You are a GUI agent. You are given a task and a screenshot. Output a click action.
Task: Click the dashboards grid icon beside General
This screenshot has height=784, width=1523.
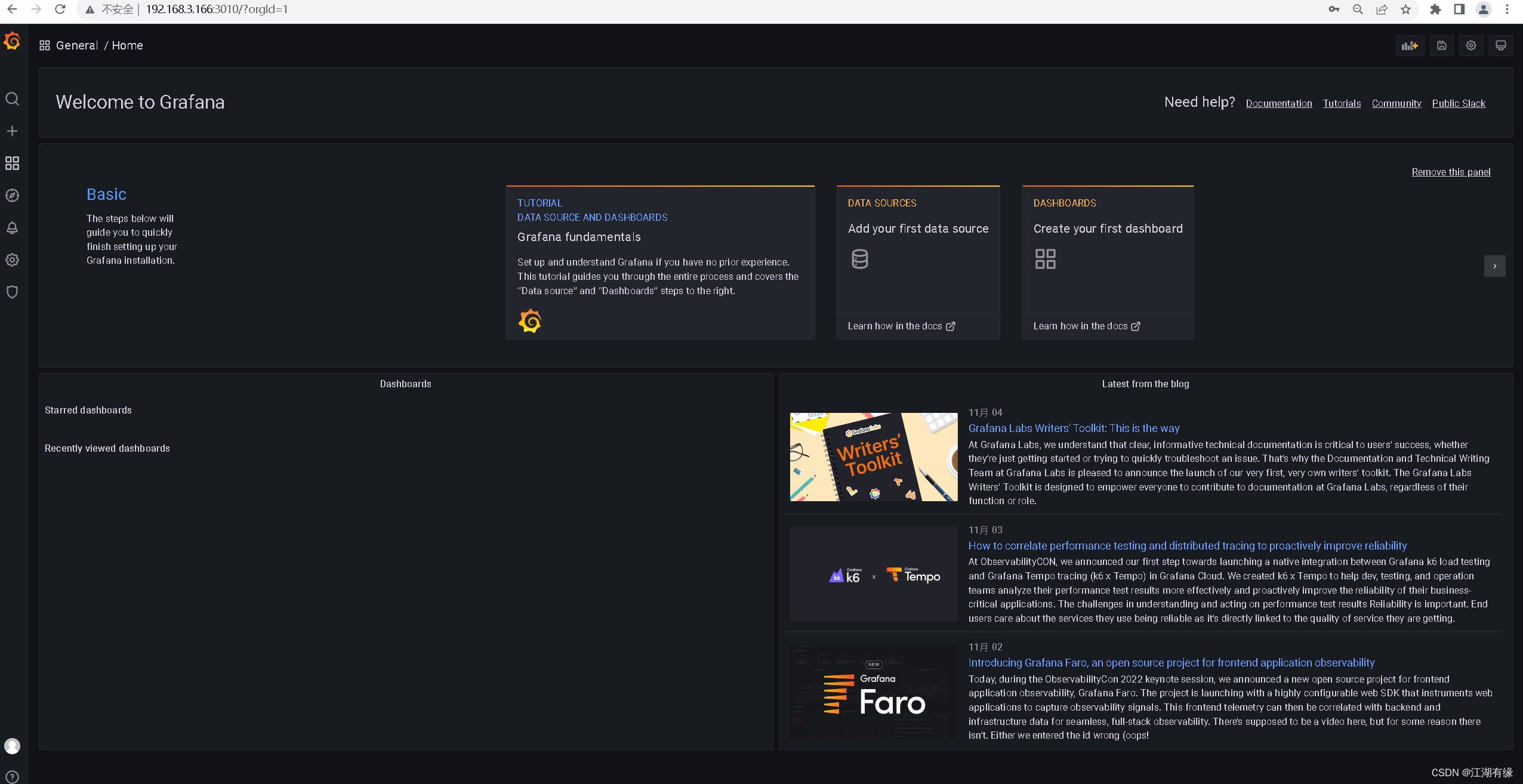tap(44, 45)
